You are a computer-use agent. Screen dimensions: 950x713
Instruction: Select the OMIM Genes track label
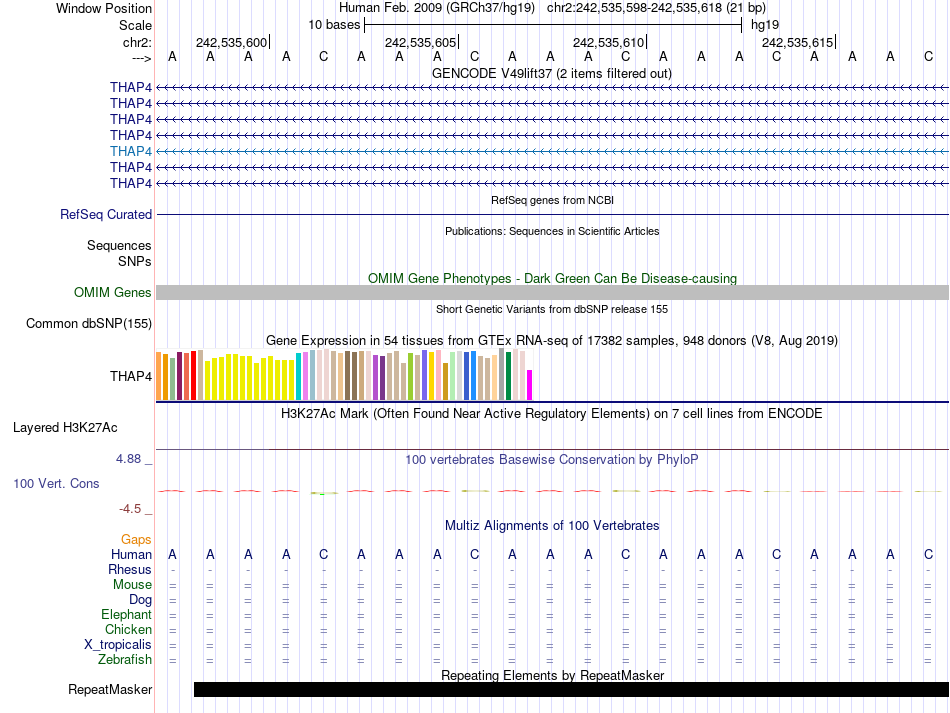(x=112, y=293)
